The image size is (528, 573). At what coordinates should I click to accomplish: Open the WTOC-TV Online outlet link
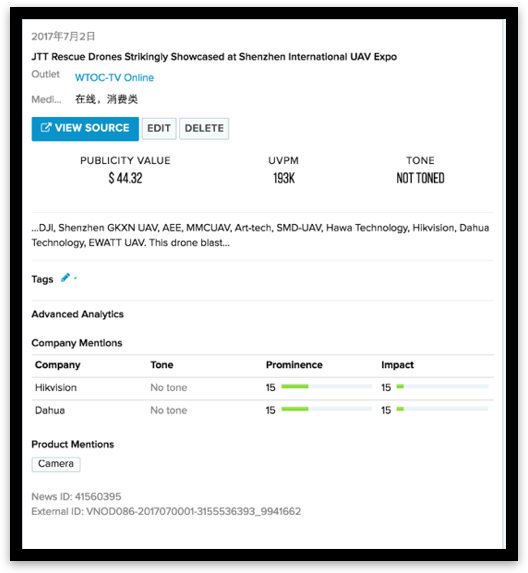coord(114,77)
